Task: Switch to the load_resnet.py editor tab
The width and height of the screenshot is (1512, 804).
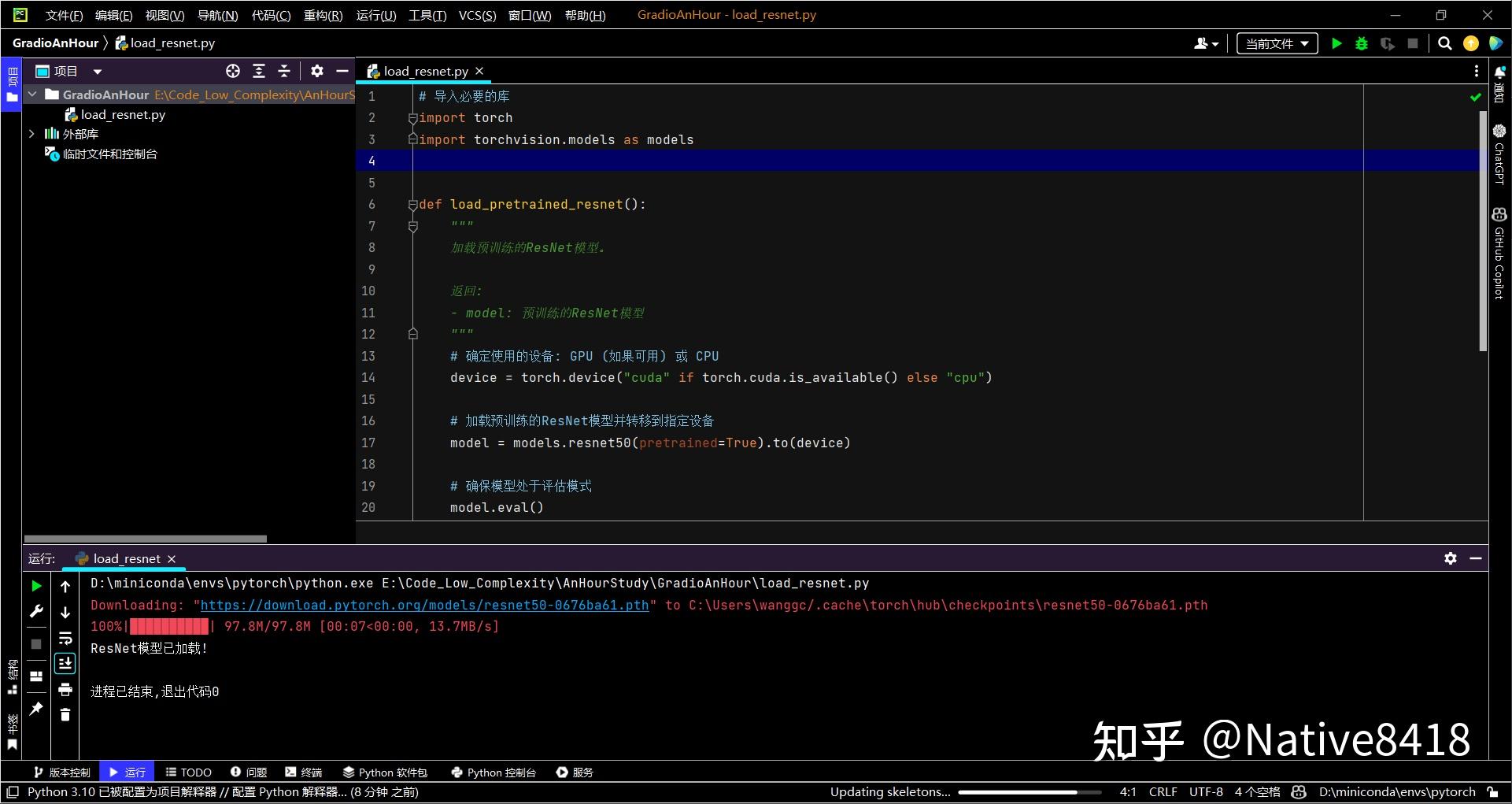Action: [x=425, y=71]
